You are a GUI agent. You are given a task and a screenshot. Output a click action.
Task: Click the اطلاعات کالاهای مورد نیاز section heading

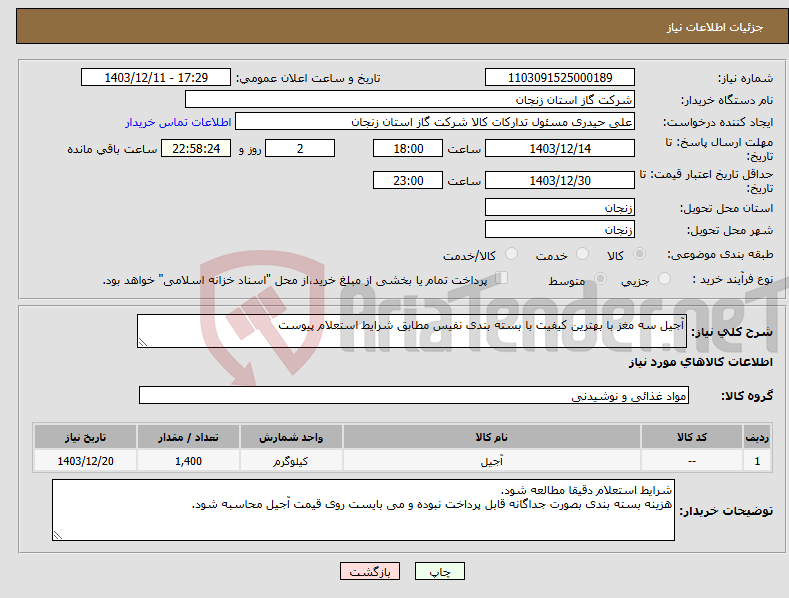(x=700, y=362)
